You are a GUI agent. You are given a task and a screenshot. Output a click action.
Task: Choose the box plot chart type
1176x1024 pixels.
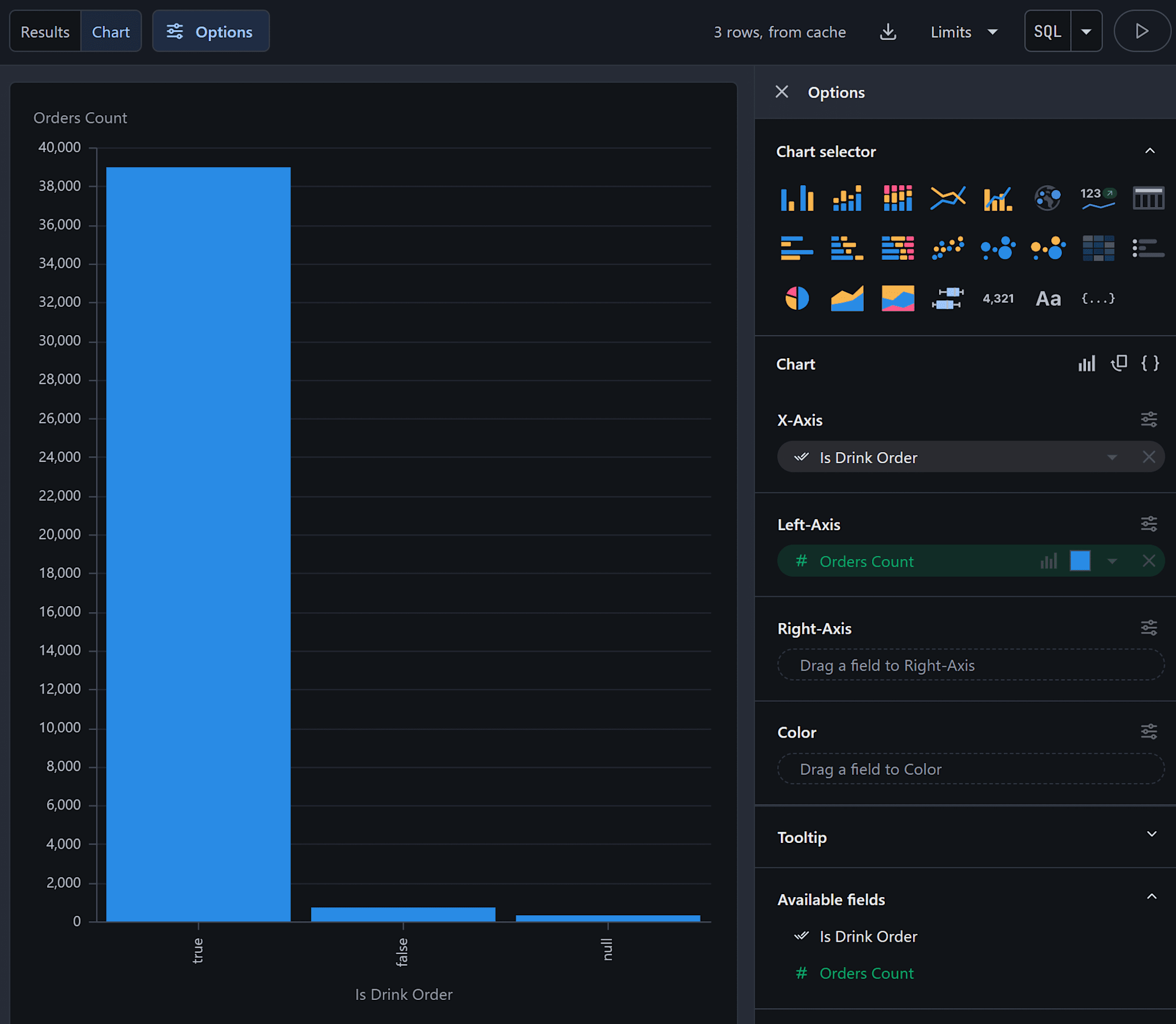click(948, 298)
